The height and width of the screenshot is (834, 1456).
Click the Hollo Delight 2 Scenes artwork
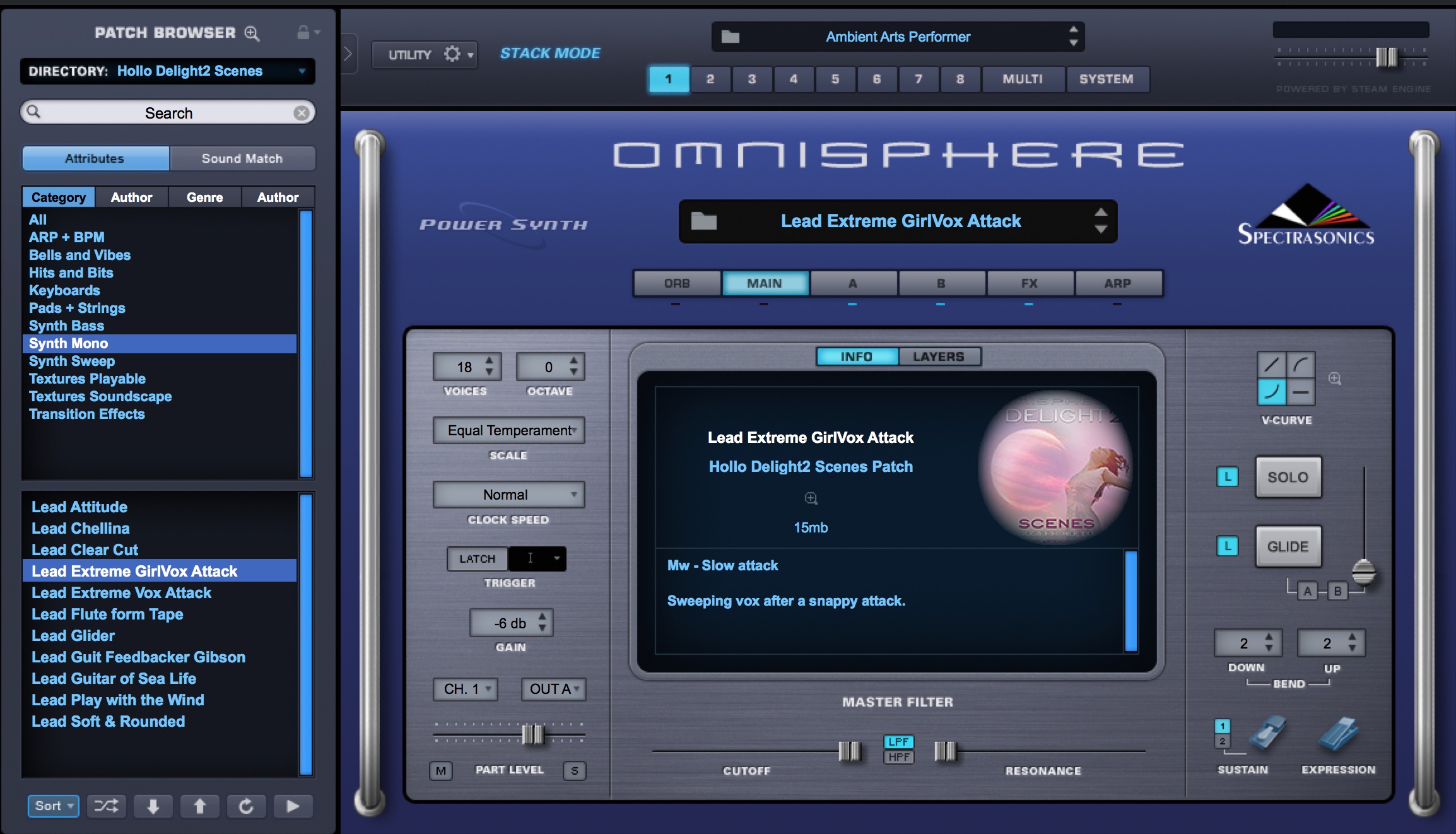[1057, 467]
